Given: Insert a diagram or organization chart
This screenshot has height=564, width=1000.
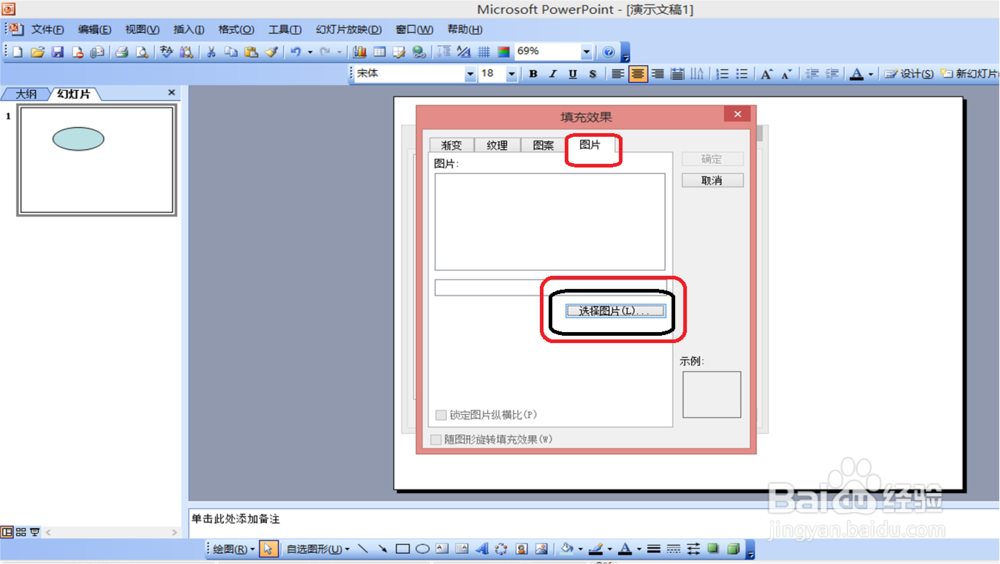Looking at the screenshot, I should [x=501, y=549].
